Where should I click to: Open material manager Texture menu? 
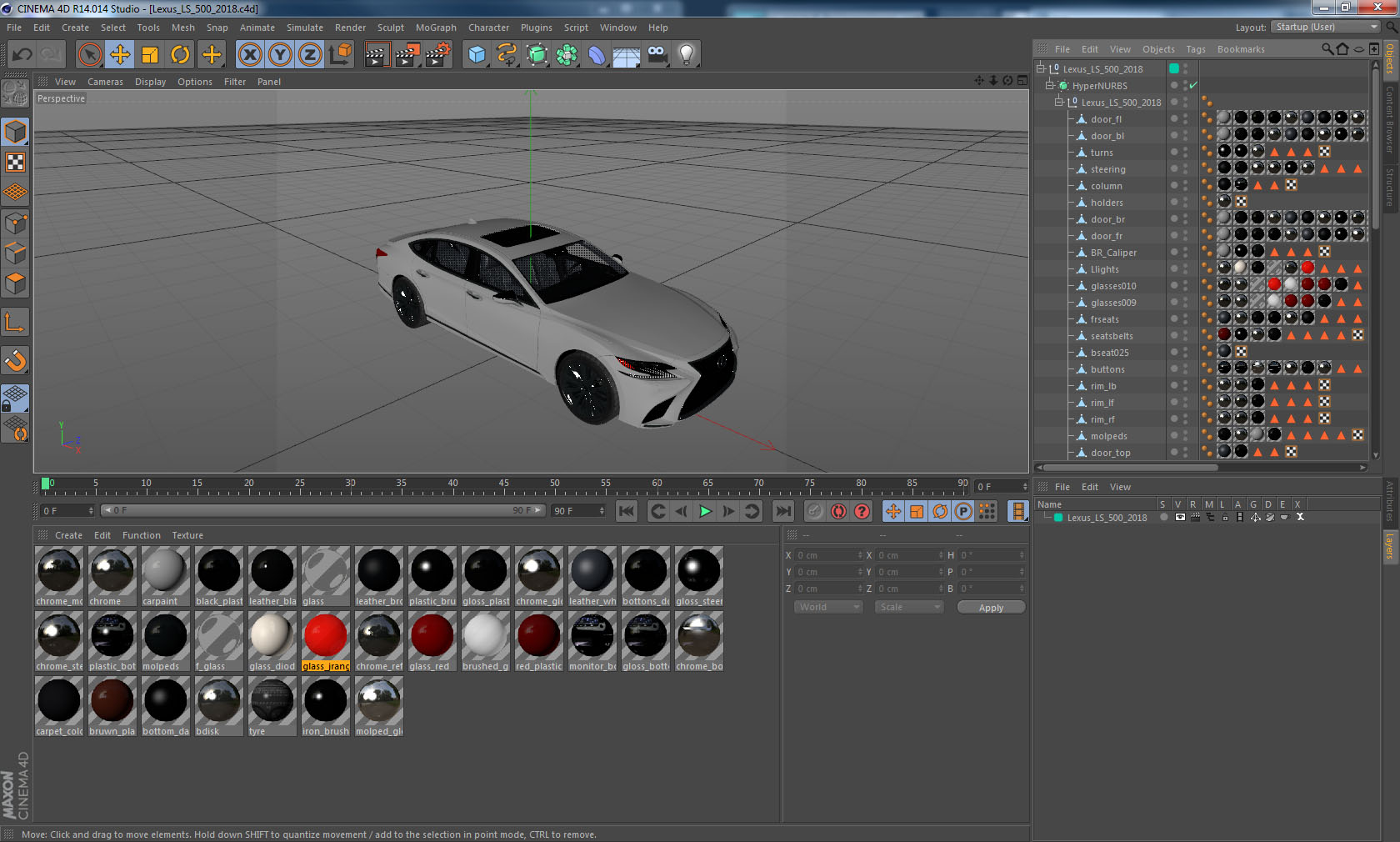(187, 535)
